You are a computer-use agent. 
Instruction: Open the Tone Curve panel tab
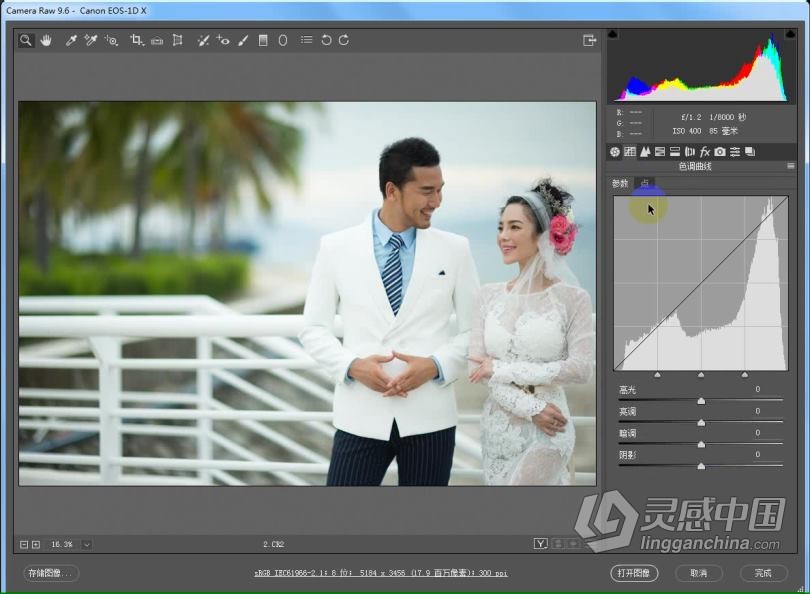click(630, 152)
